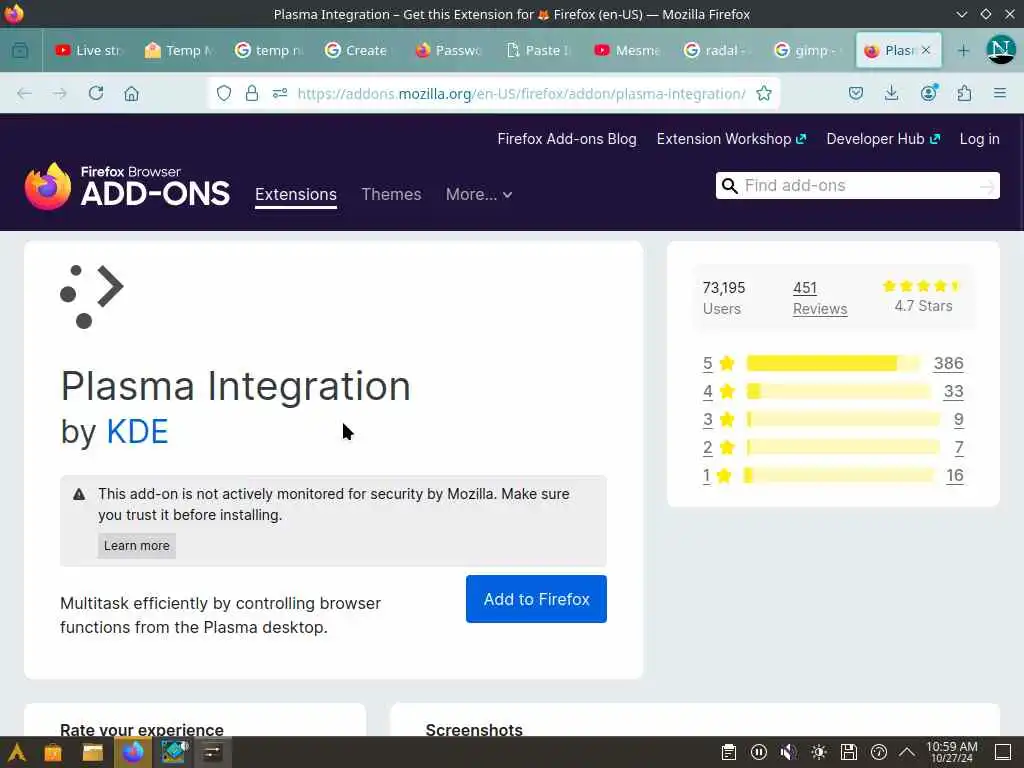Image resolution: width=1024 pixels, height=768 pixels.
Task: Reload the current page
Action: (x=96, y=93)
